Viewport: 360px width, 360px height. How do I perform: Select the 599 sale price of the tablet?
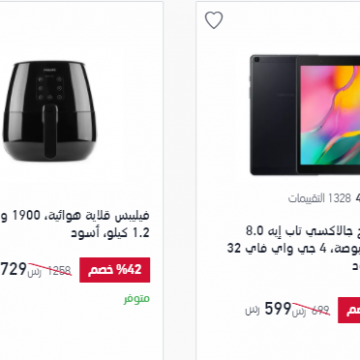(x=278, y=309)
